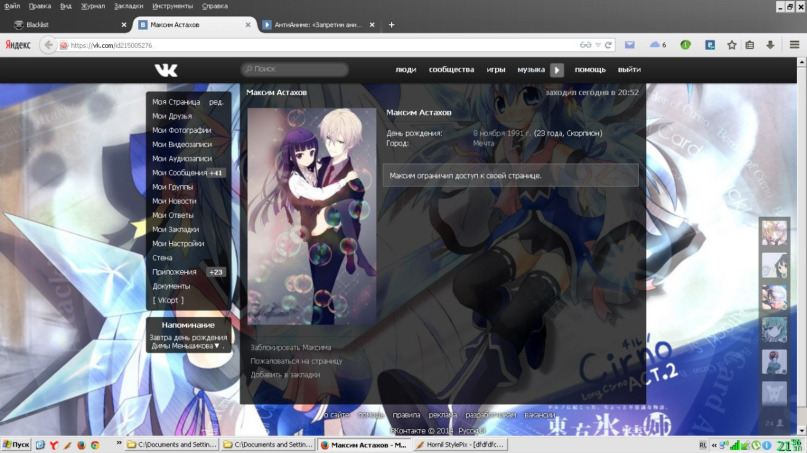Screen dimensions: 807x453
Task: Click the VK search field Поиск
Action: click(295, 69)
